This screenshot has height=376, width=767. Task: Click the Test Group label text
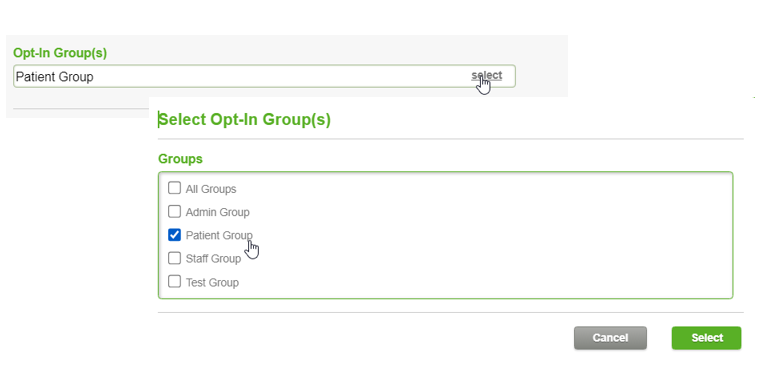(212, 282)
